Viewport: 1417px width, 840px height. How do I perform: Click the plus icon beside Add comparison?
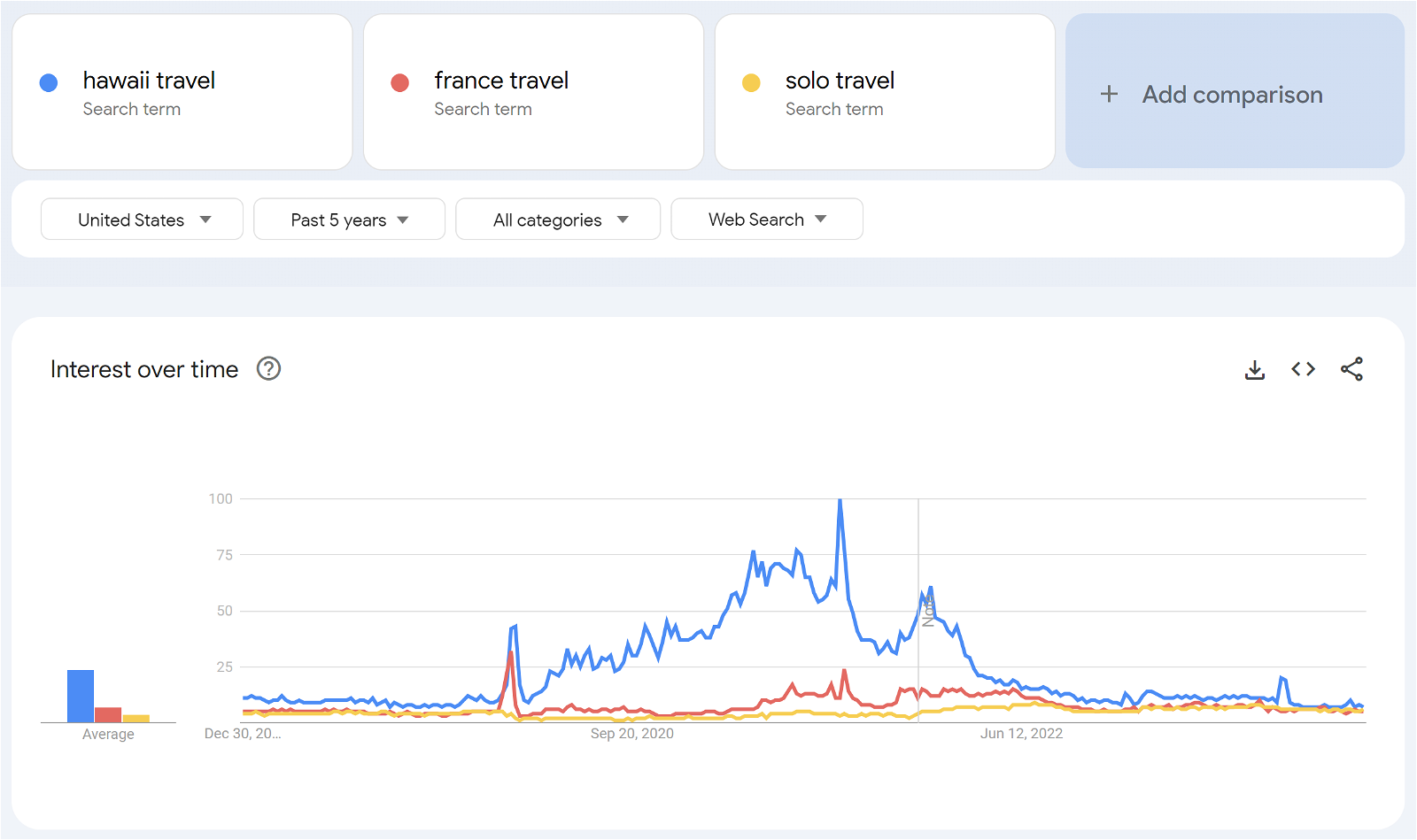click(1109, 95)
